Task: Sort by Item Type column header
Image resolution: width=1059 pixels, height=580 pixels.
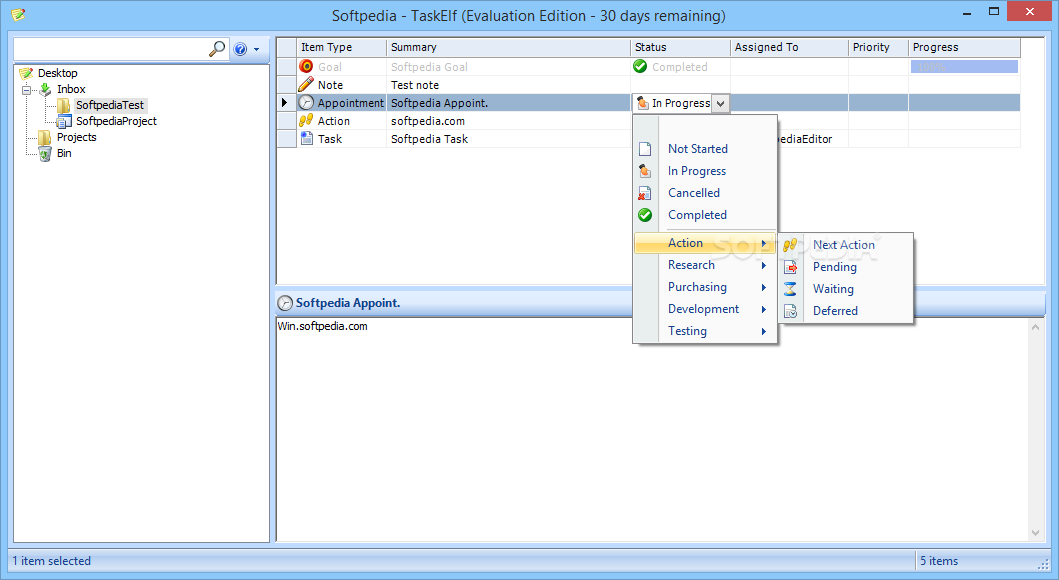Action: (x=341, y=47)
